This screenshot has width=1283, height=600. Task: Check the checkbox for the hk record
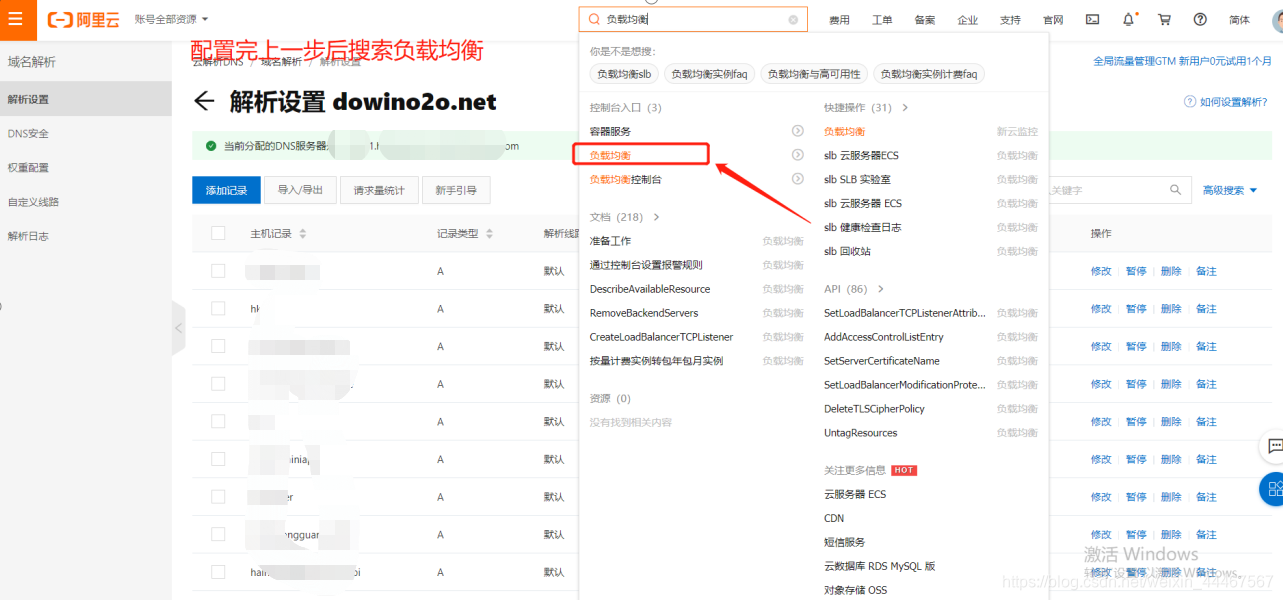tap(218, 309)
